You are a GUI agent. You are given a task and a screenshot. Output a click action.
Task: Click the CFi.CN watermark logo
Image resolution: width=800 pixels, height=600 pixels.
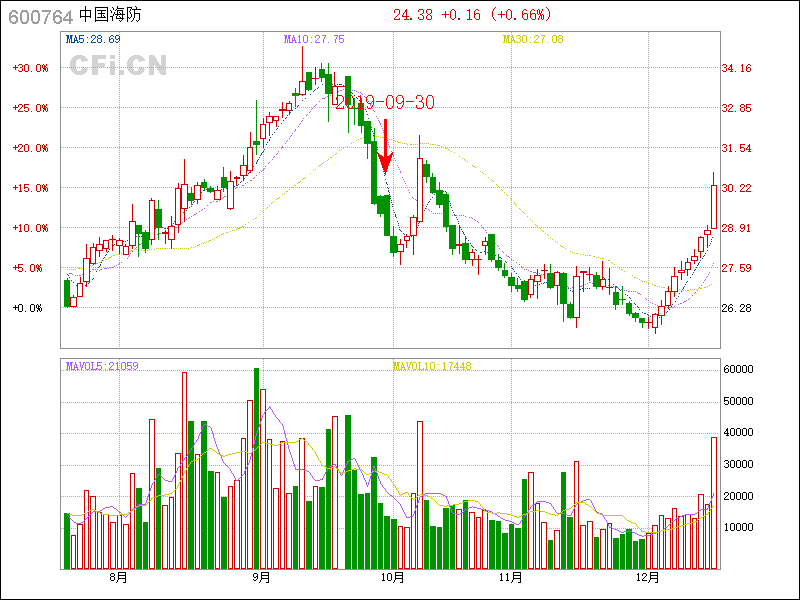117,66
